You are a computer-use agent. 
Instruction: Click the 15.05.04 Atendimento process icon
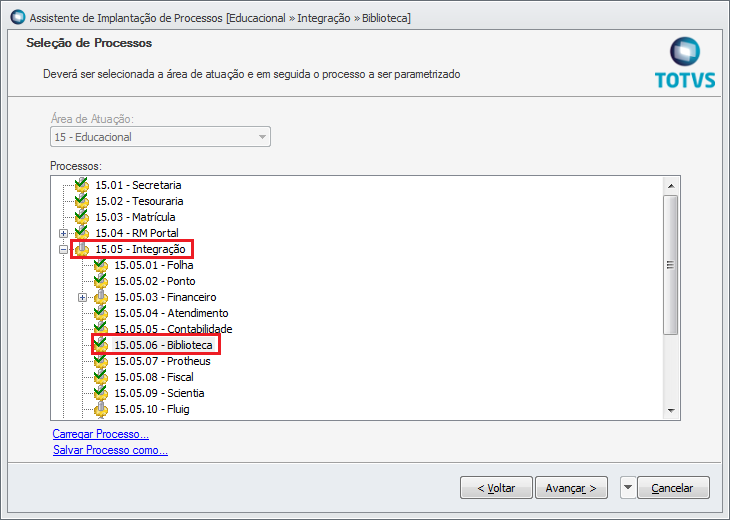101,313
